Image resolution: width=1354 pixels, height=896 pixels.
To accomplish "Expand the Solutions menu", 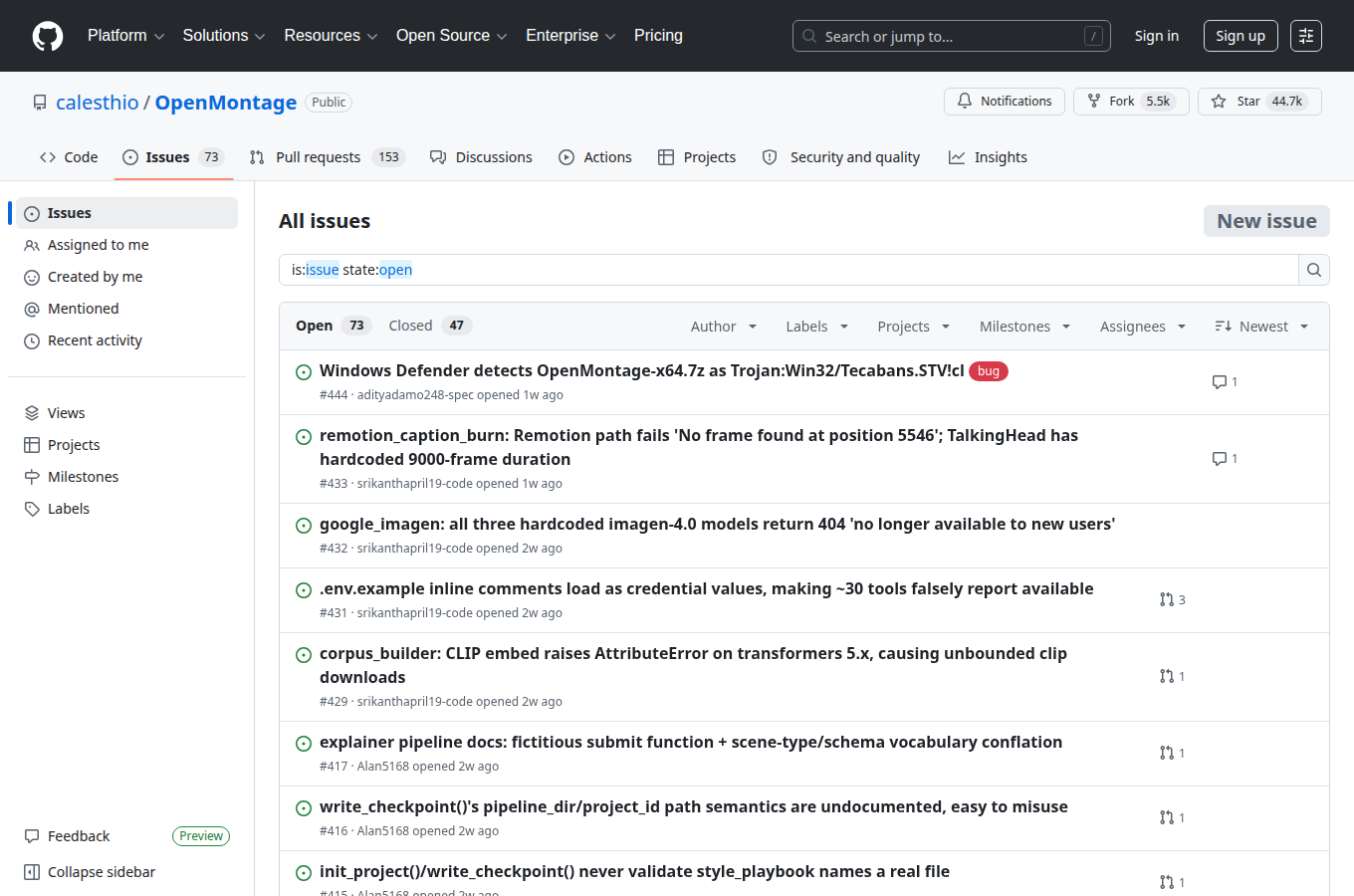I will point(224,36).
